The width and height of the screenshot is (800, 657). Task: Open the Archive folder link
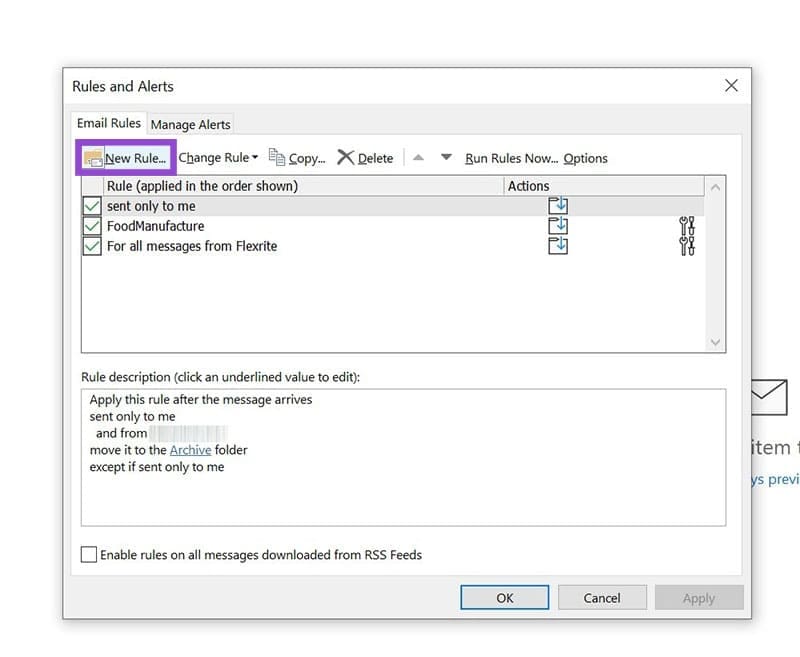point(190,450)
